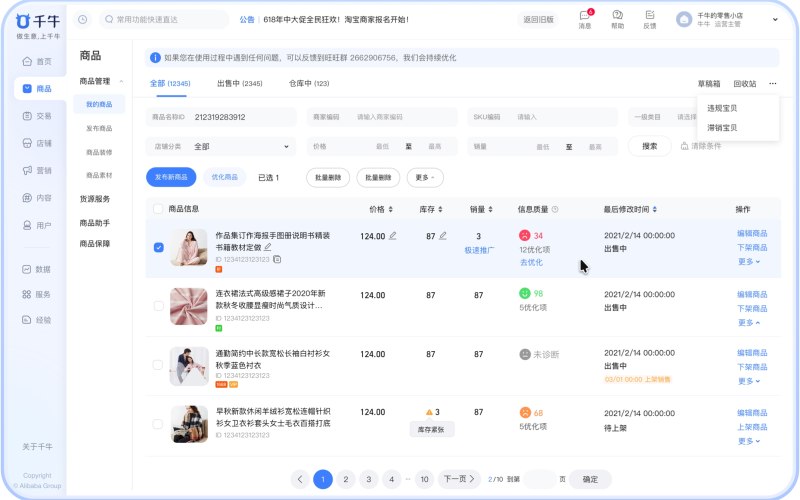Image resolution: width=800 pixels, height=500 pixels.
Task: Click the clock history icon in top bar
Action: tap(83, 20)
